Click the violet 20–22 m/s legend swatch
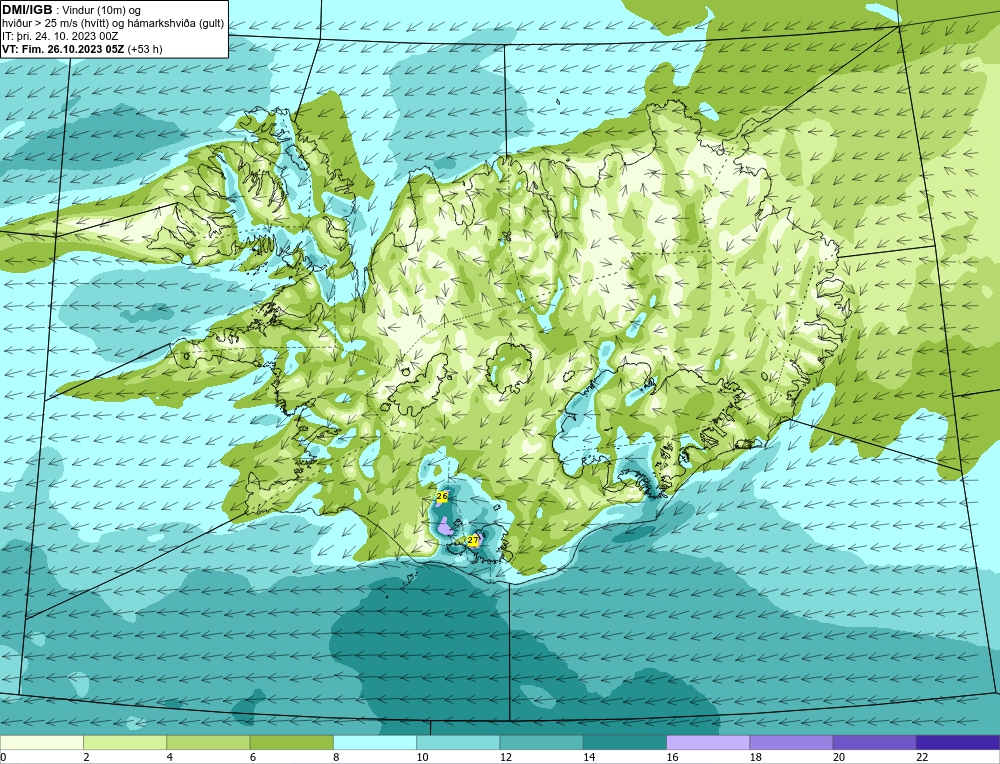1000x764 pixels. [x=874, y=742]
